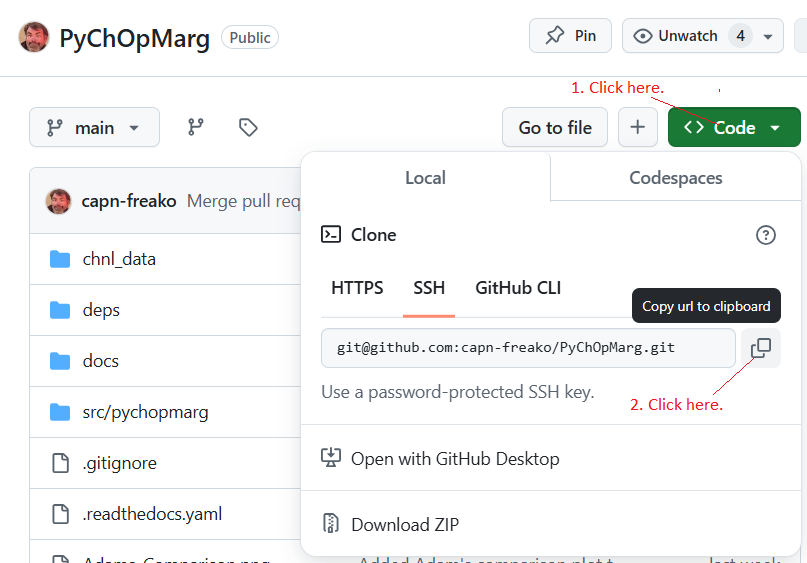Open the .readthedocs.yaml file name
Viewport: 807px width, 563px height.
(x=152, y=514)
